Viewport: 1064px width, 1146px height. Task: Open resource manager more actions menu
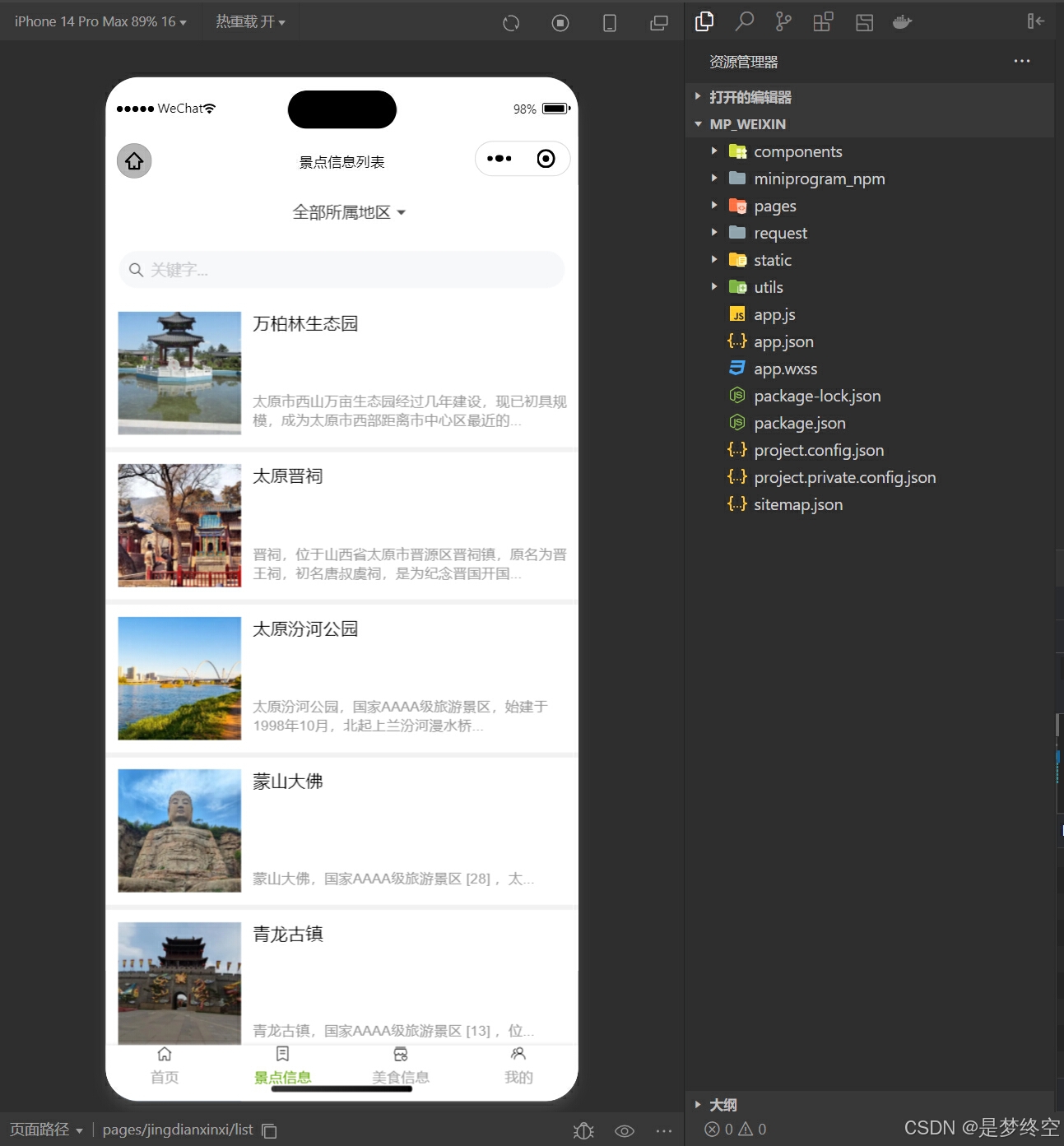pos(1022,62)
